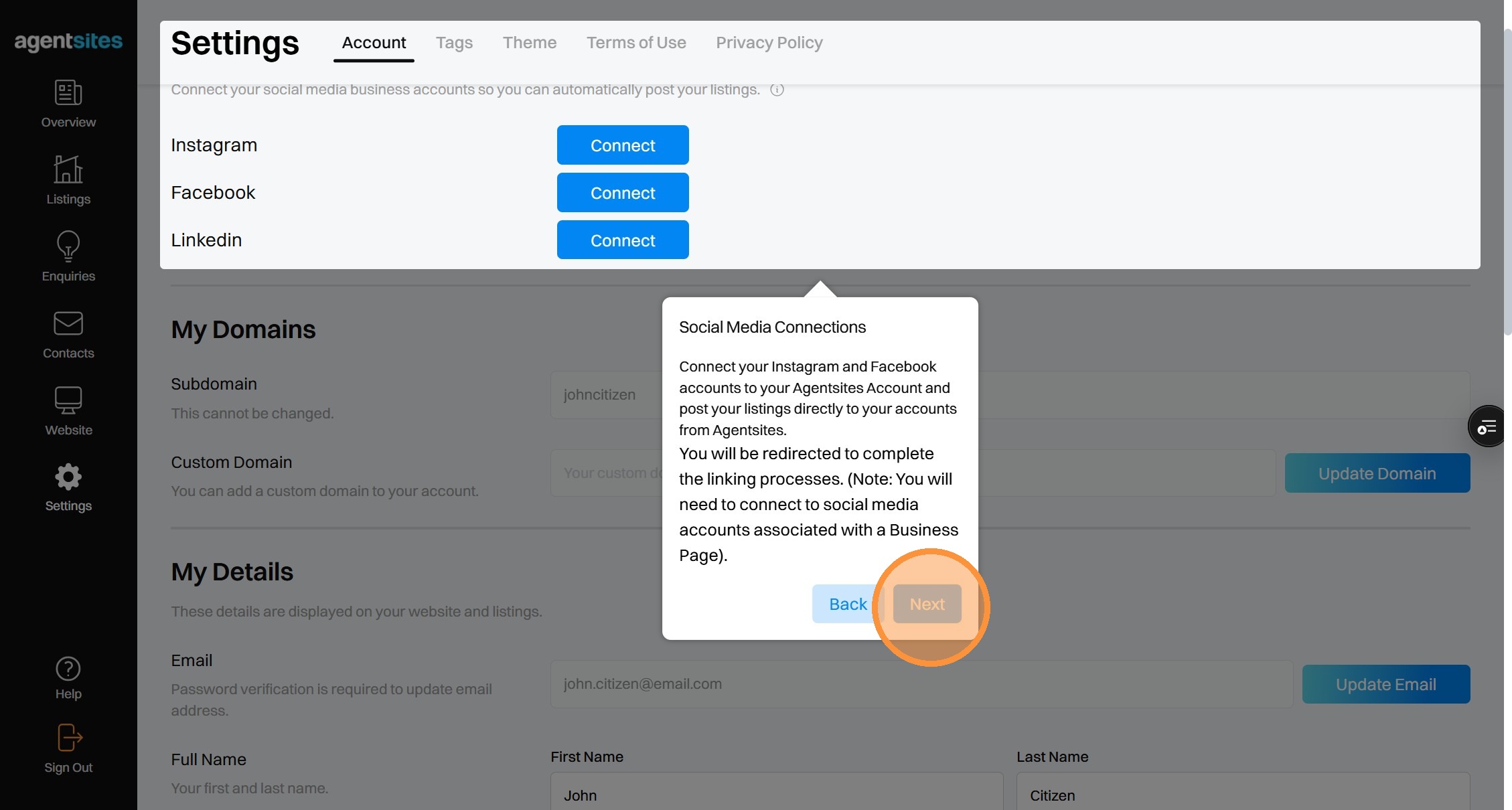Screen dimensions: 1512x810
Task: Open Contacts envelope icon
Action: click(68, 324)
